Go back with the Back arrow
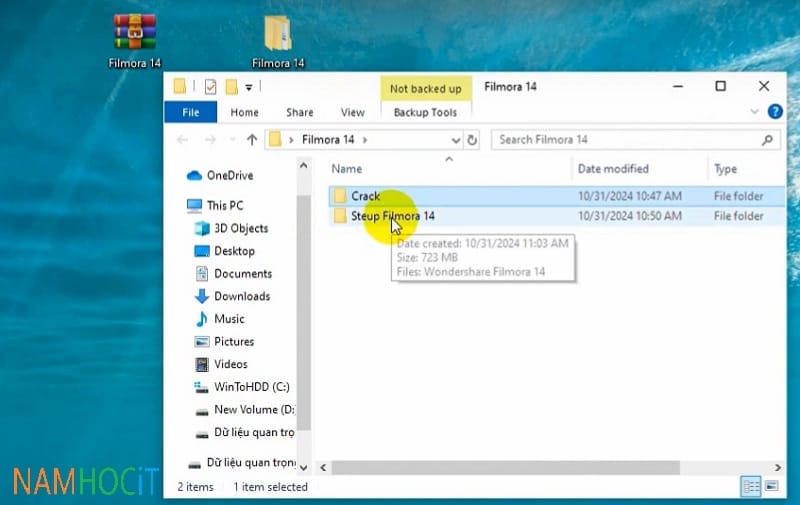This screenshot has width=800, height=505. 182,140
